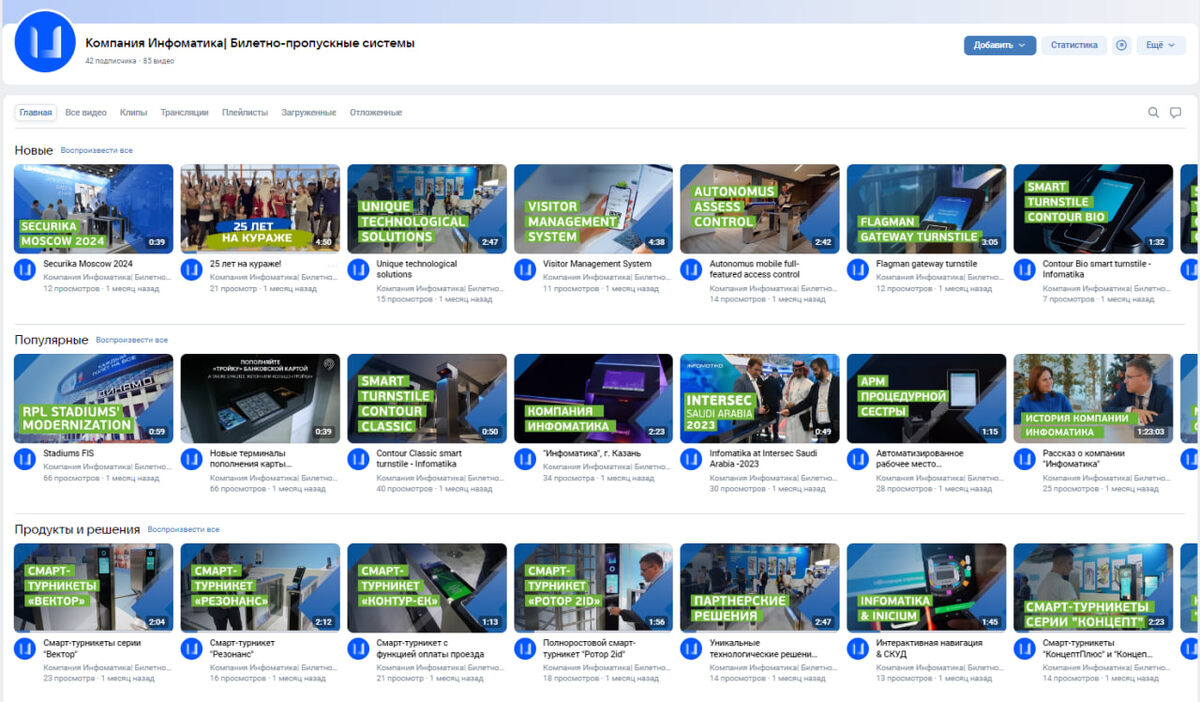Screen dimensions: 1200x702
Task: Click channel avatar beside Рассказ о компании
Action: pyautogui.click(x=1025, y=459)
